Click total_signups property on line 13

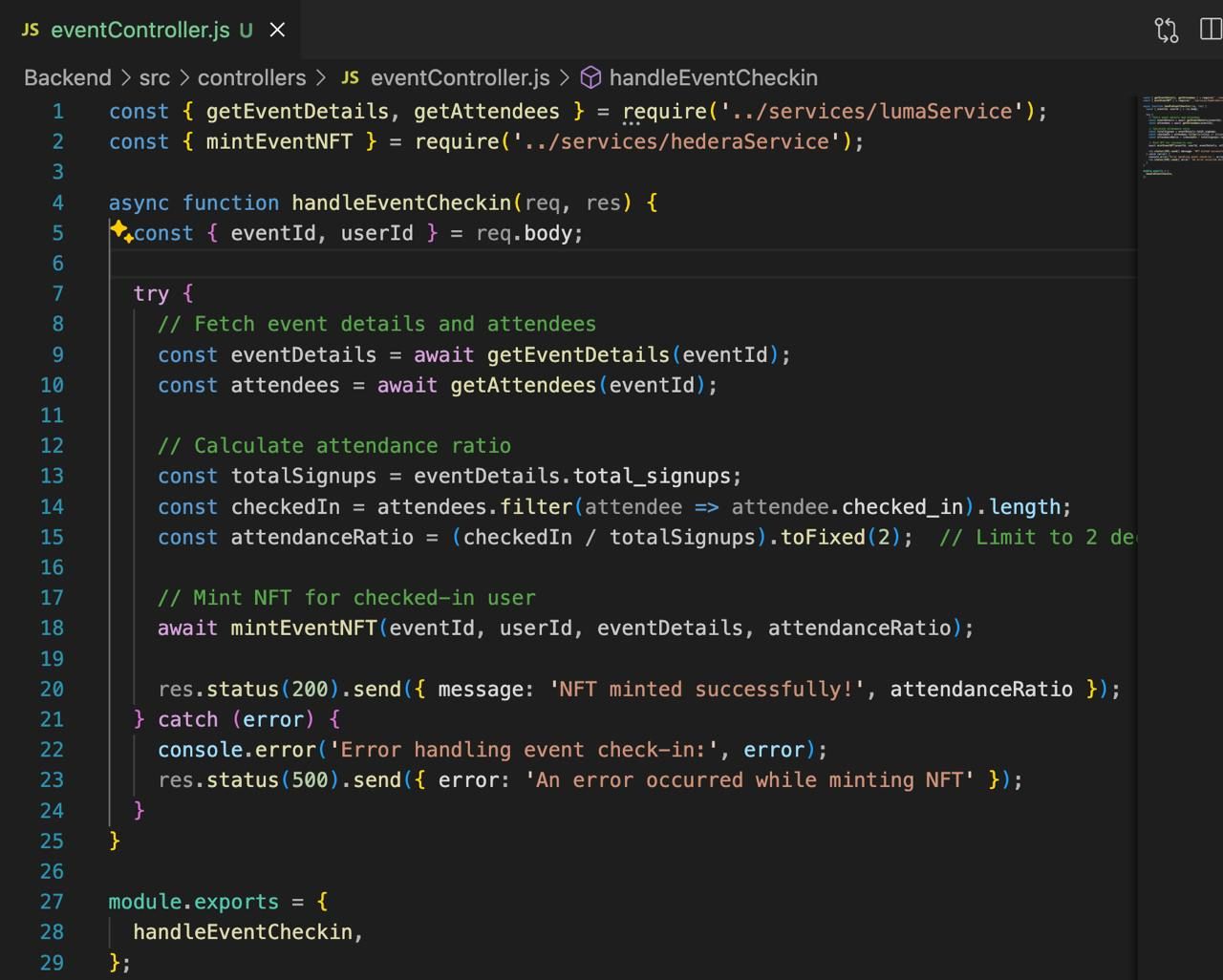coord(652,476)
